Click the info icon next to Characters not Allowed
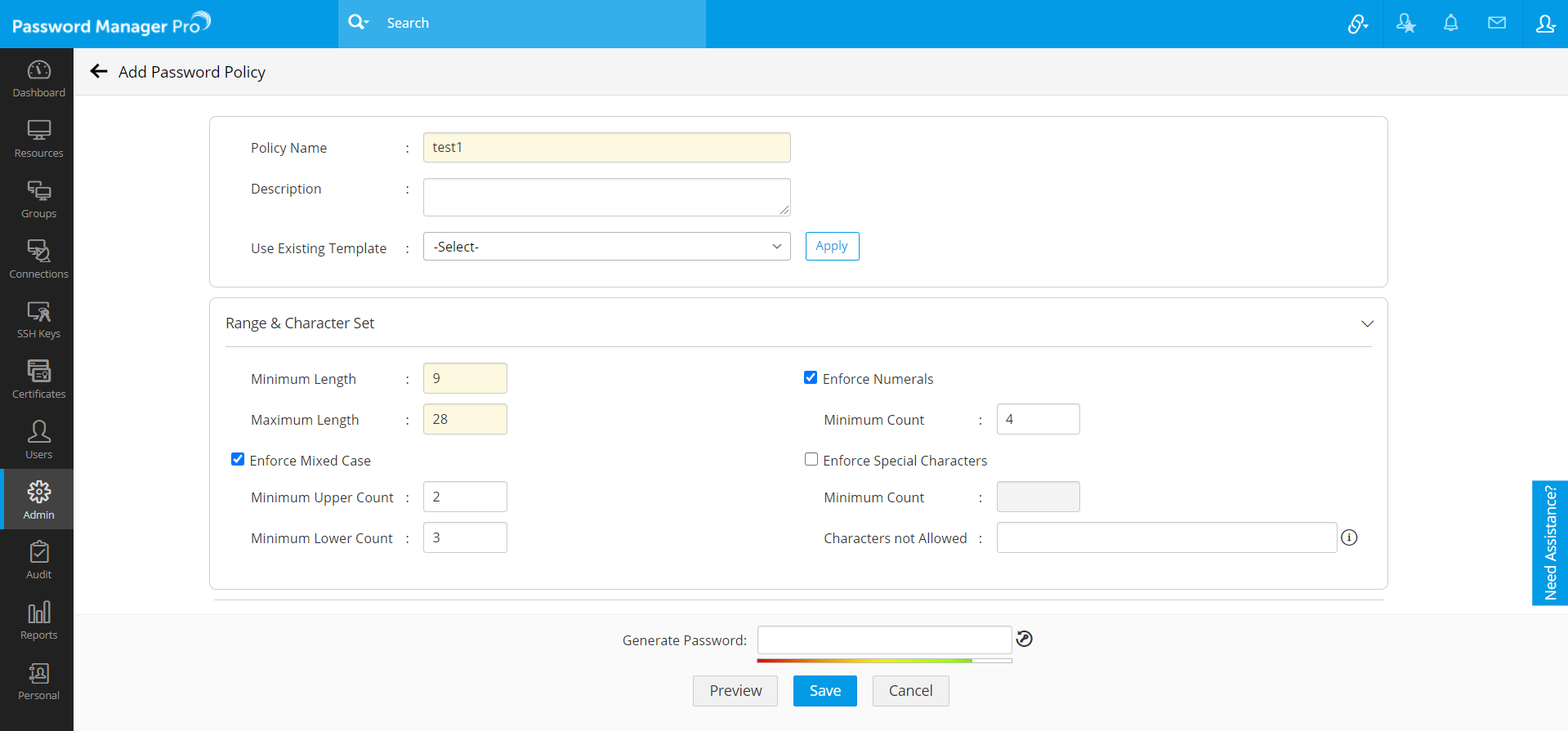The height and width of the screenshot is (731, 1568). pyautogui.click(x=1349, y=537)
